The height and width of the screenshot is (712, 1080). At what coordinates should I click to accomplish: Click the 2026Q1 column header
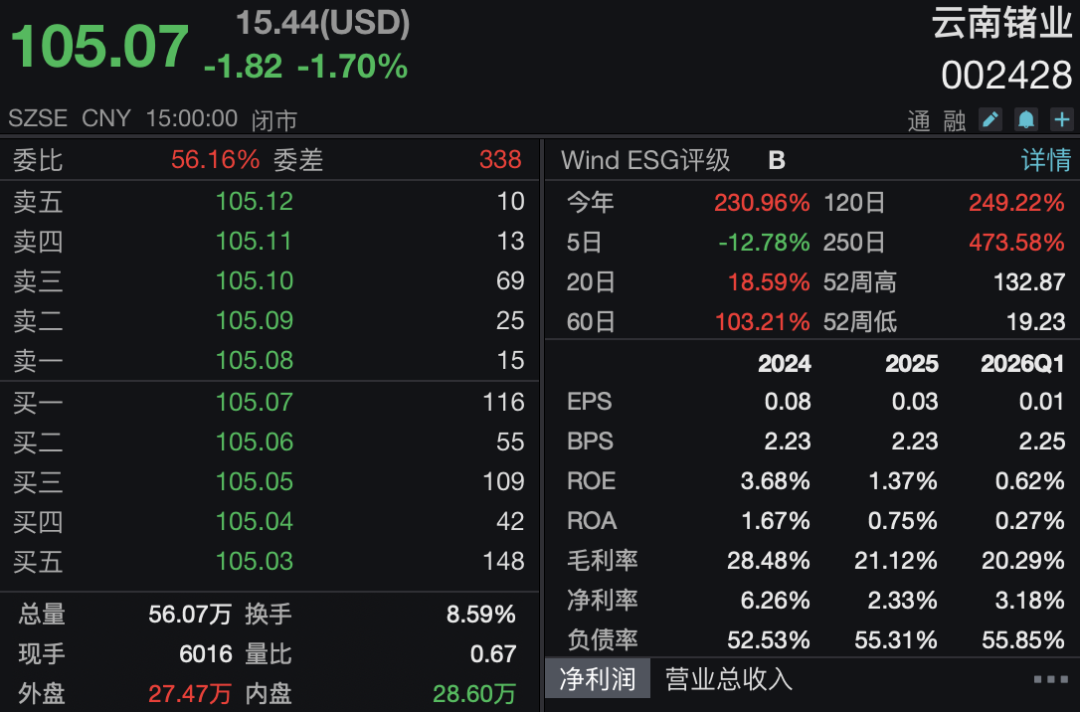click(1022, 364)
